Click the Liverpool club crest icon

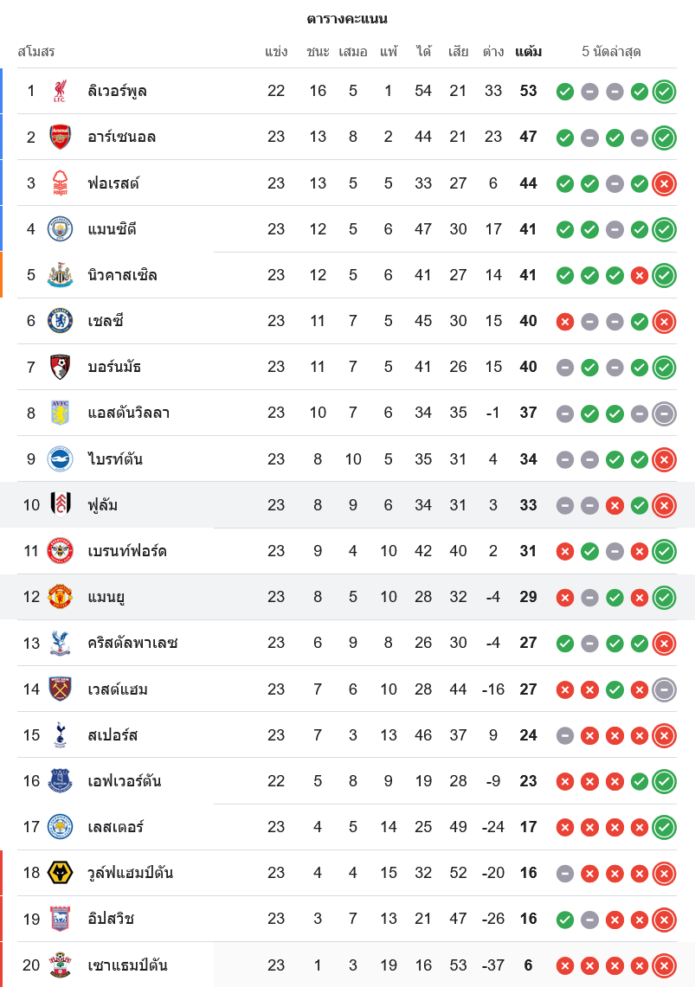[61, 91]
